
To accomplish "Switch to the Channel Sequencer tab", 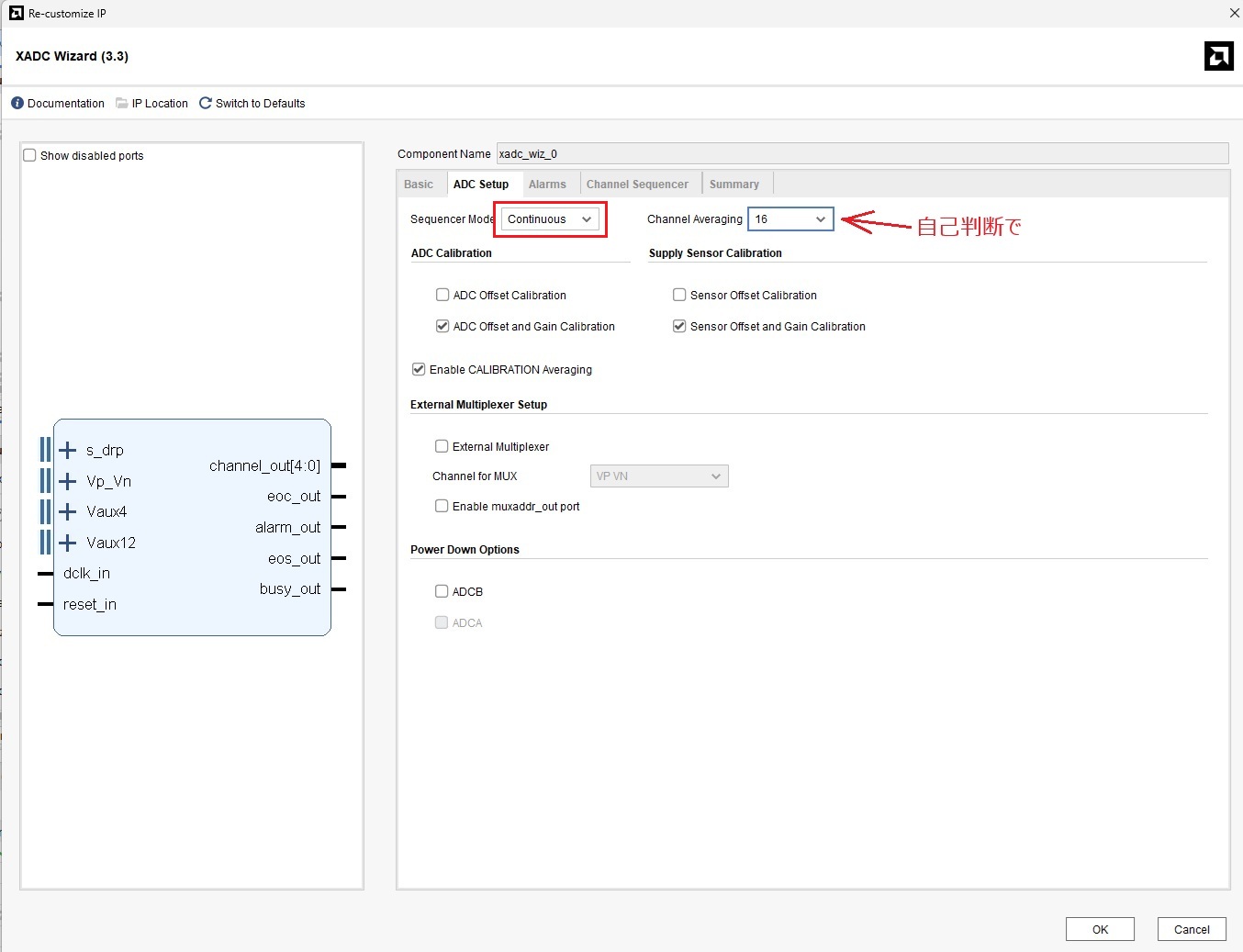I will (x=637, y=185).
